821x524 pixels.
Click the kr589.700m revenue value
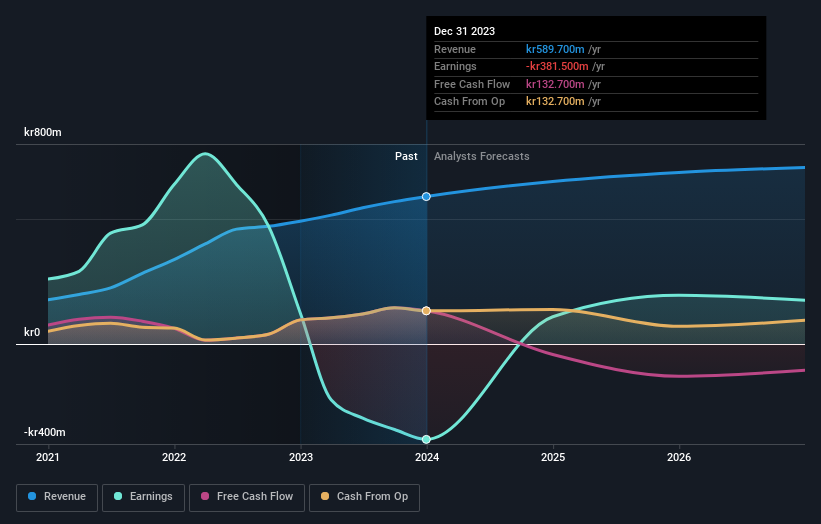point(555,49)
